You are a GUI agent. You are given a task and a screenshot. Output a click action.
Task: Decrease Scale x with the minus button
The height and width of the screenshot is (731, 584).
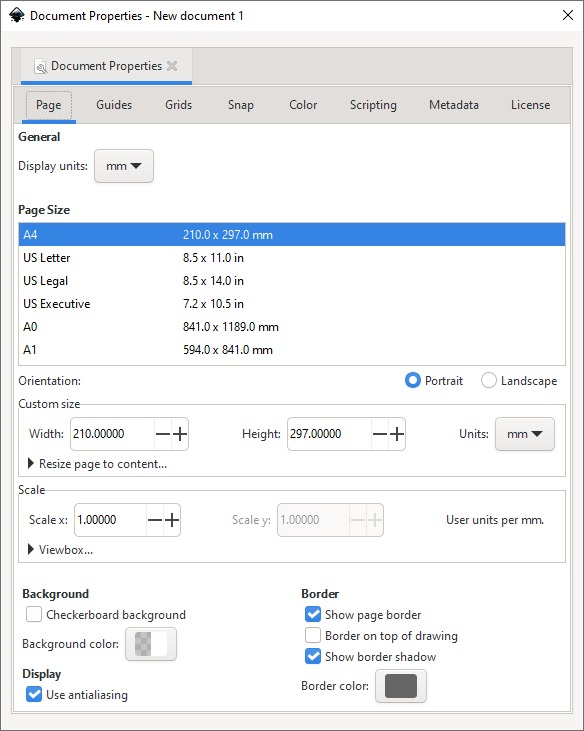click(x=155, y=520)
